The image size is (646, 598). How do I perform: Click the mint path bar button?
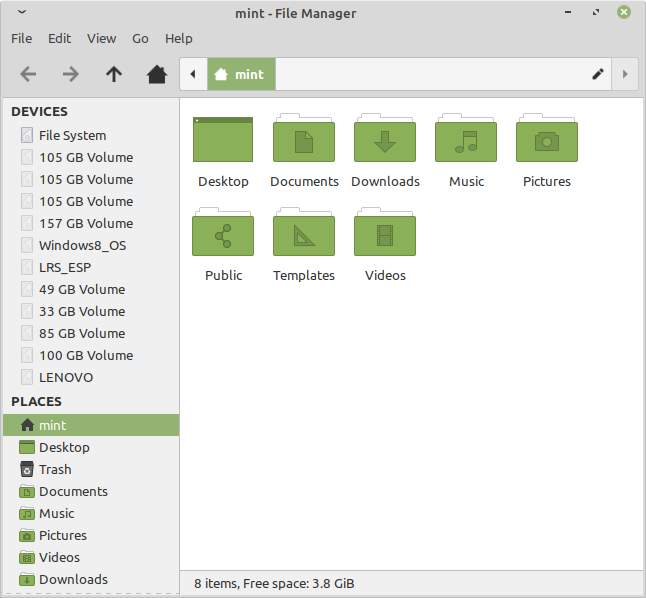click(x=241, y=74)
